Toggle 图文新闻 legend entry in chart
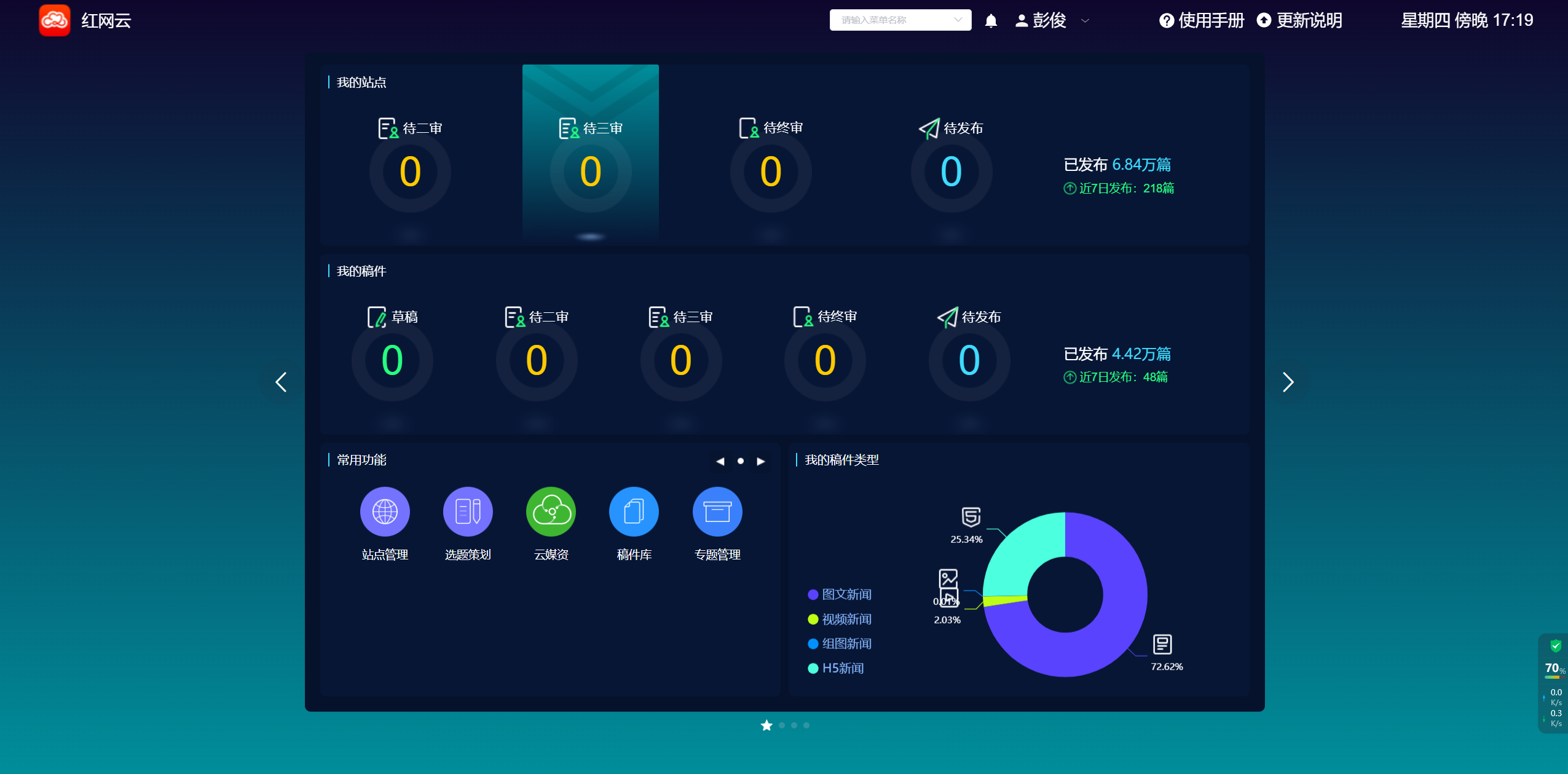The image size is (1568, 774). (x=840, y=594)
